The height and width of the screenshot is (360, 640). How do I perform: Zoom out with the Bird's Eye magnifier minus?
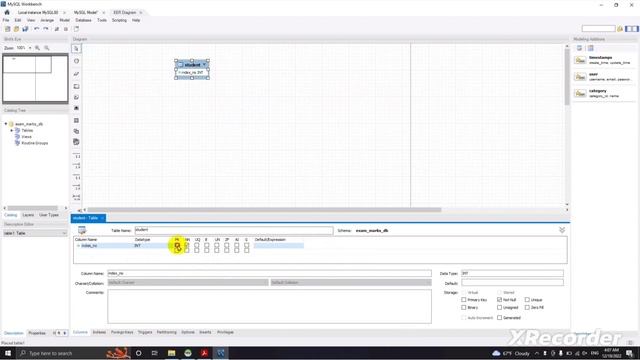pyautogui.click(x=47, y=48)
